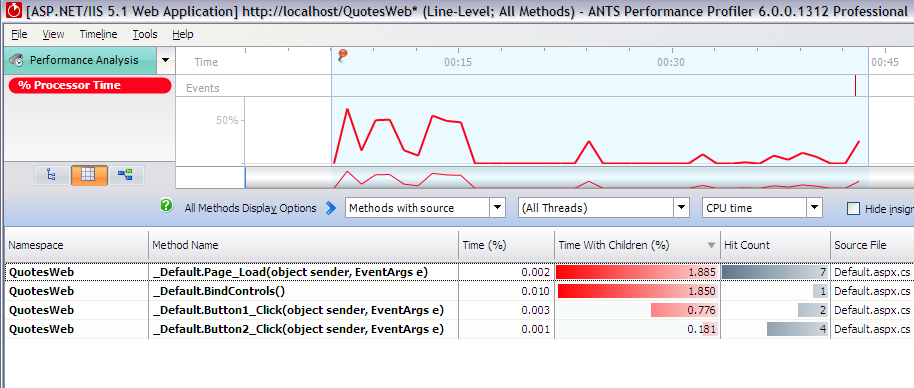The height and width of the screenshot is (388, 914).
Task: Open the Methods with source dropdown
Action: 425,208
